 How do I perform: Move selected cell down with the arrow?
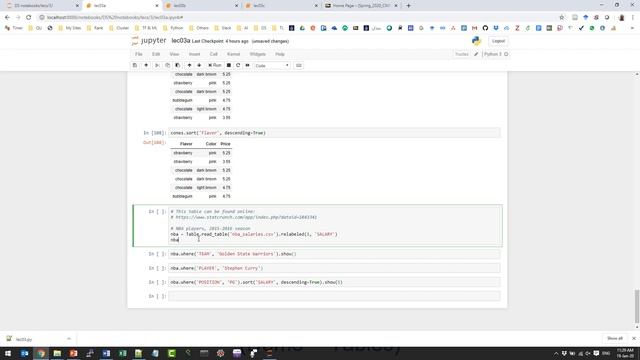(199, 65)
